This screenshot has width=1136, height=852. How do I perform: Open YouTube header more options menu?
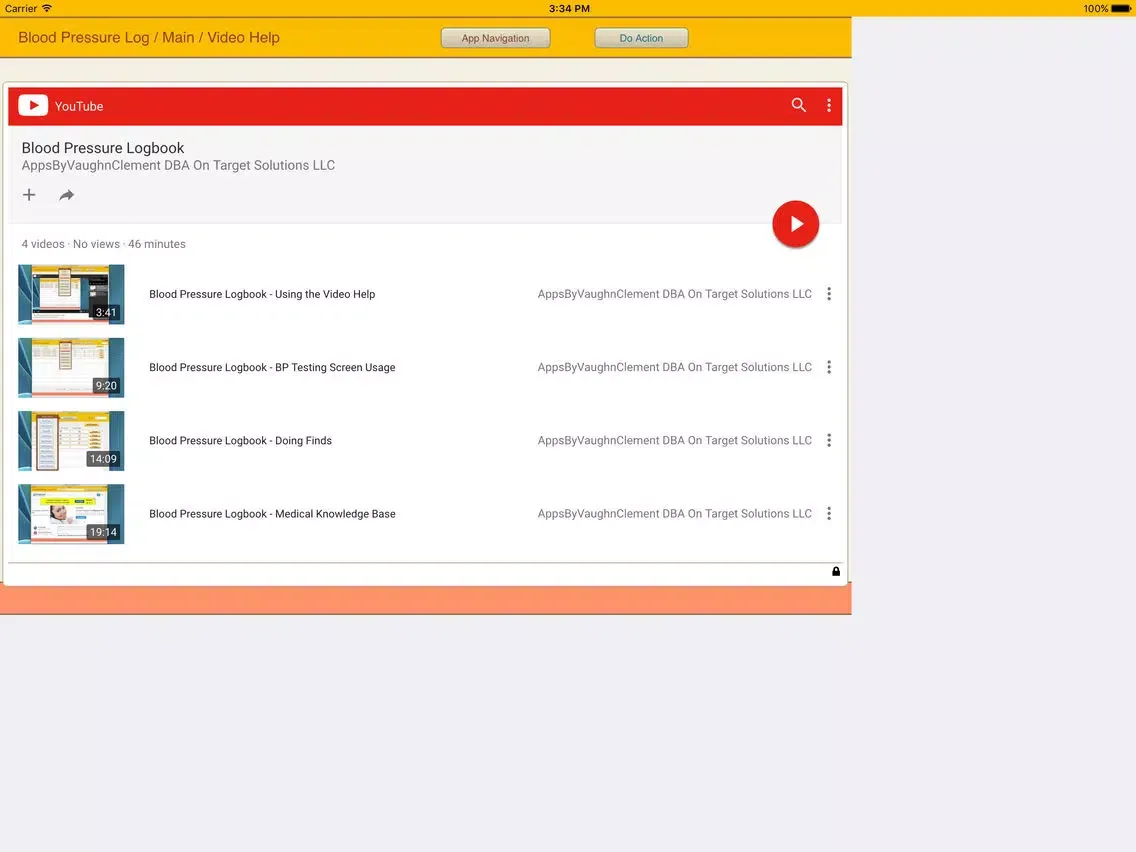[x=829, y=106]
